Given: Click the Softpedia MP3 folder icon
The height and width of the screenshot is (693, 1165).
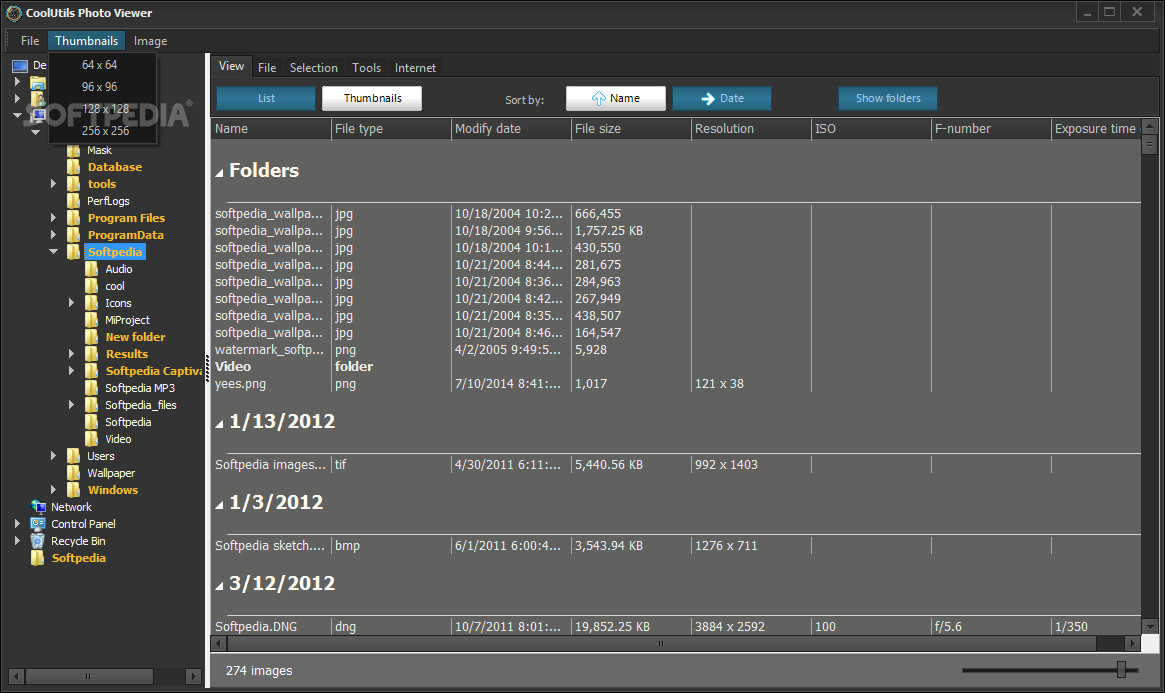Looking at the screenshot, I should 91,388.
